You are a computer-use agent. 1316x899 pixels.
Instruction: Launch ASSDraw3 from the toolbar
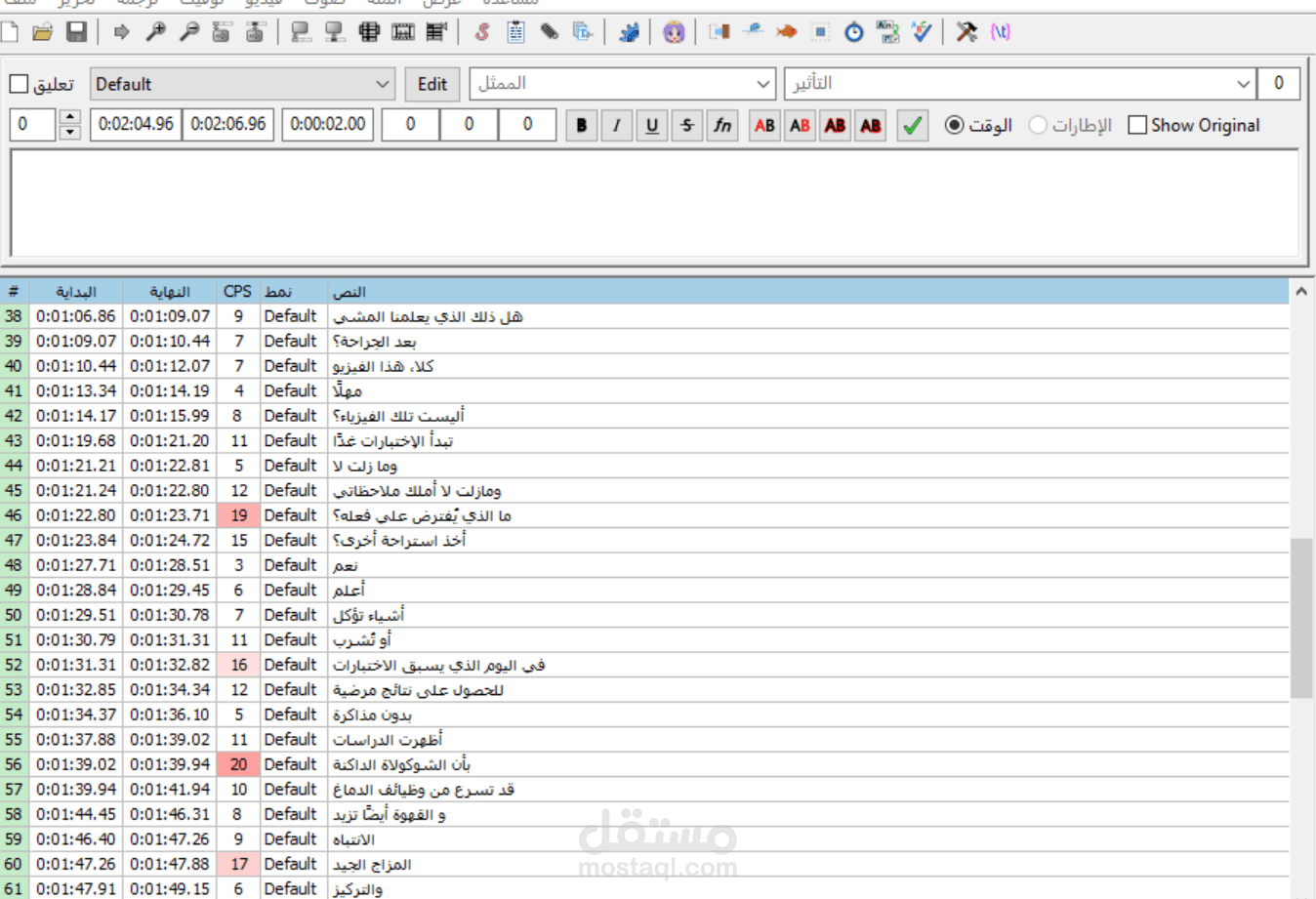point(674,32)
